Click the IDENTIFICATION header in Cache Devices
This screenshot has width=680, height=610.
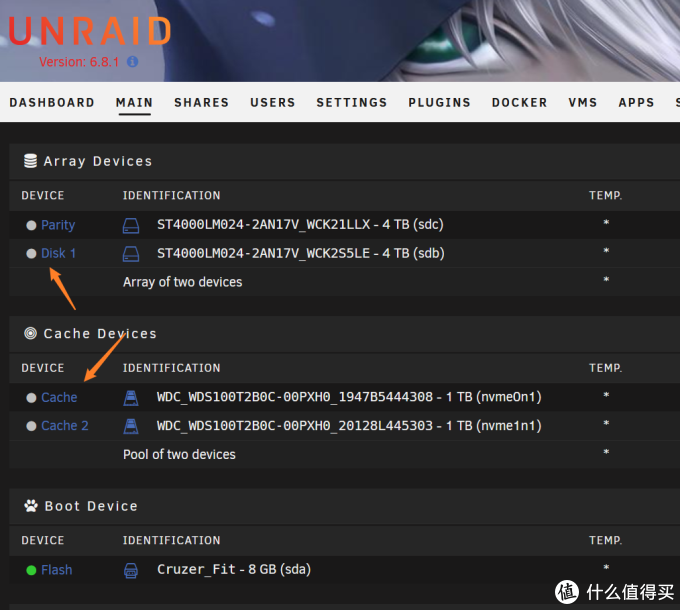click(x=171, y=368)
